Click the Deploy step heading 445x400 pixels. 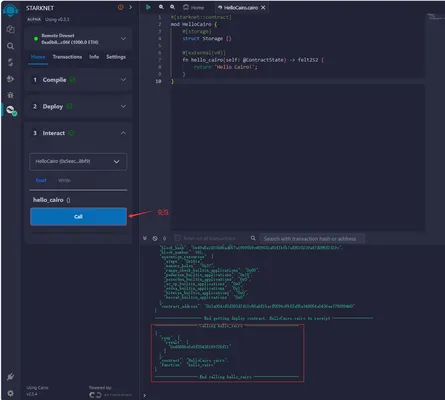[53, 107]
